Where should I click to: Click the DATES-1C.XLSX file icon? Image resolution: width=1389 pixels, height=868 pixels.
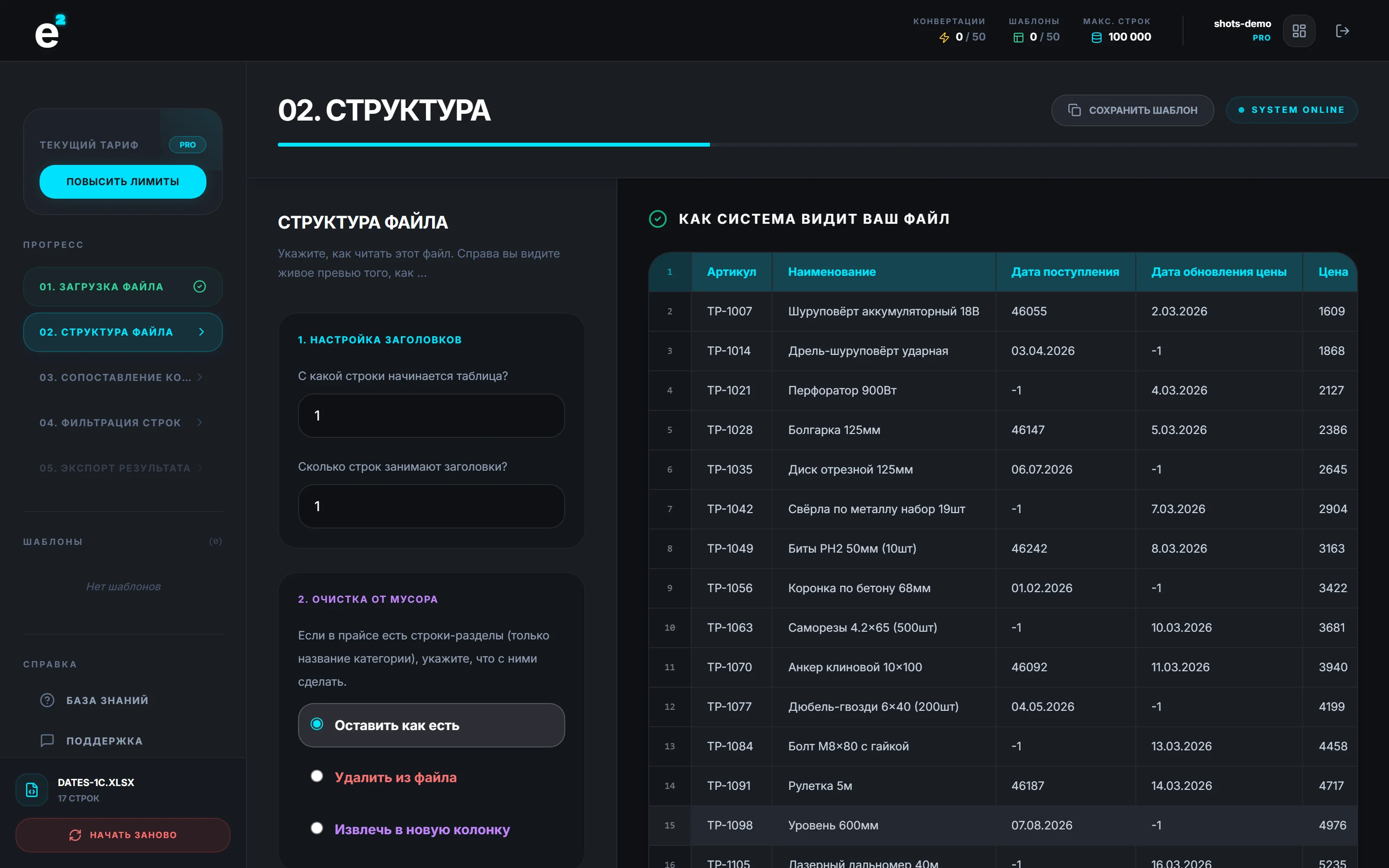(32, 790)
